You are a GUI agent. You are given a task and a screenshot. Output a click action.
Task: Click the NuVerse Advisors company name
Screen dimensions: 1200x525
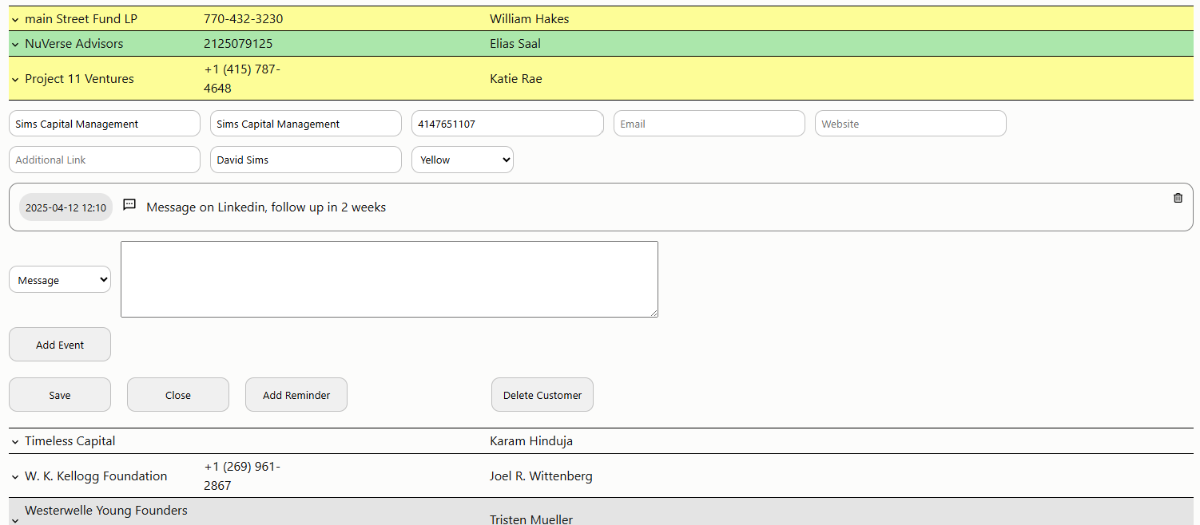pyautogui.click(x=74, y=44)
